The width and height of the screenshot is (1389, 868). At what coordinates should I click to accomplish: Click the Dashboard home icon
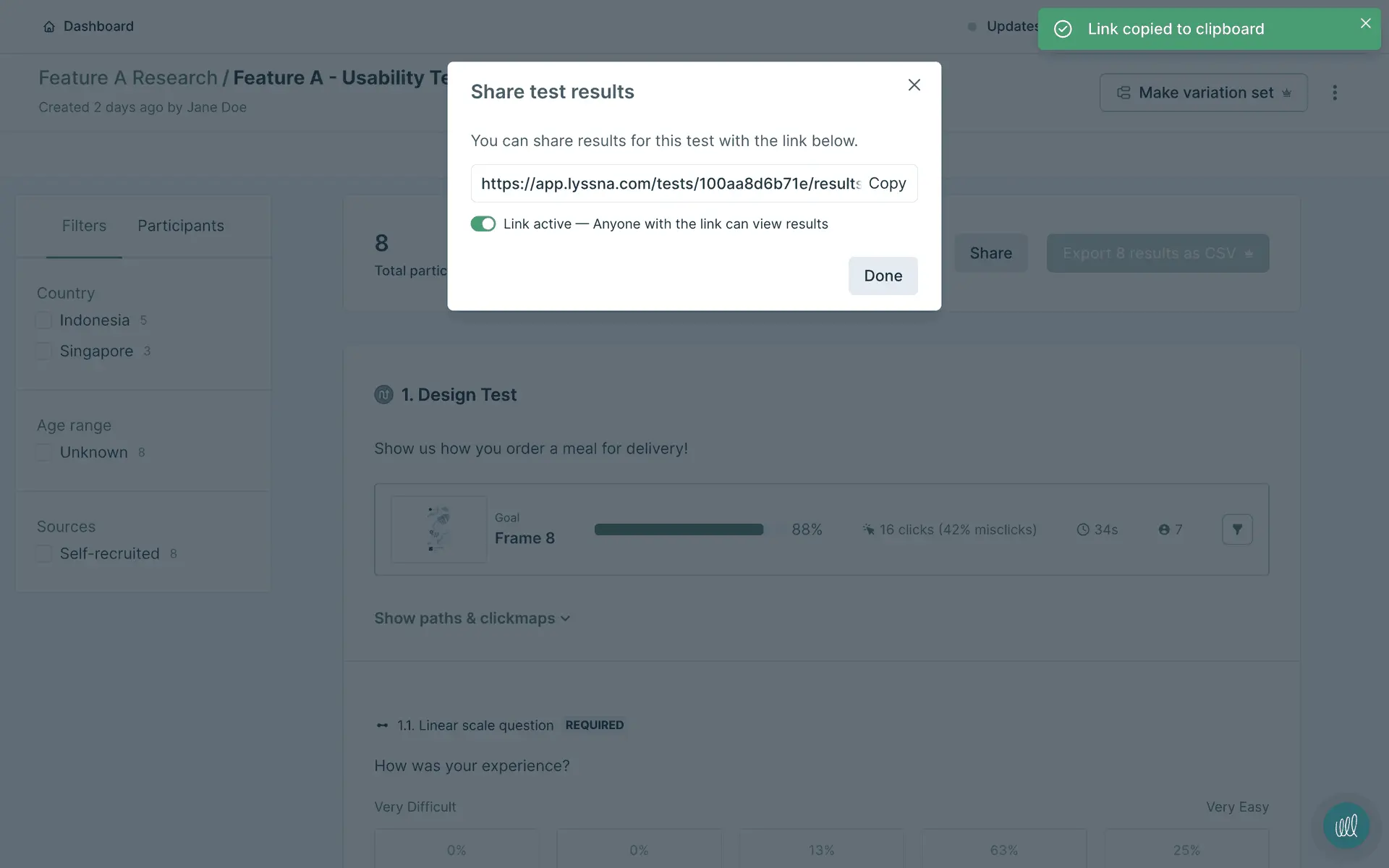coord(48,27)
